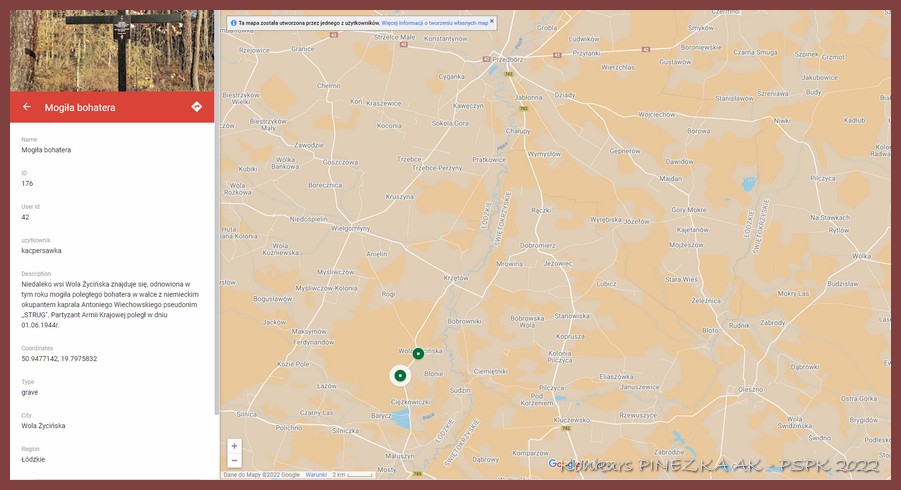
Task: Click the Type value grave
Action: tap(30, 392)
